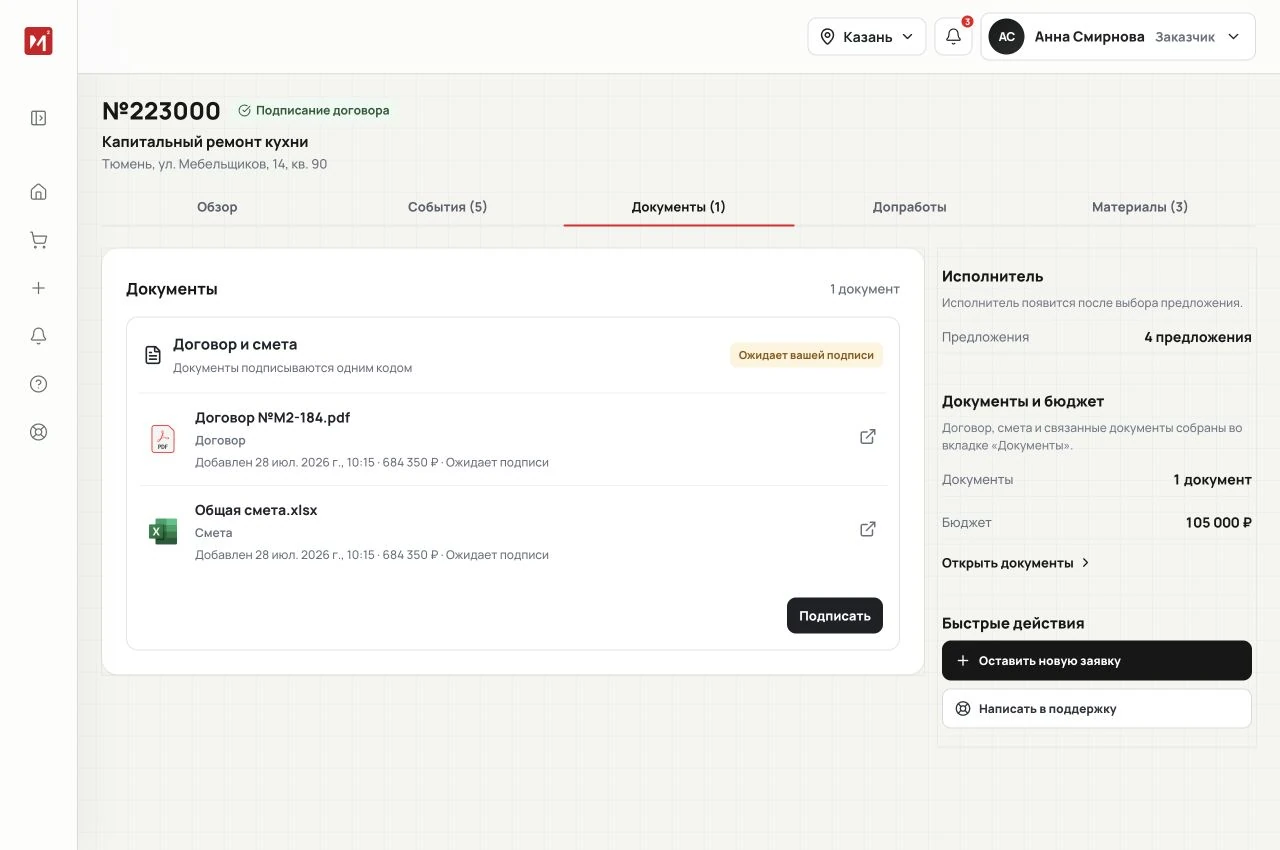This screenshot has height=850, width=1280.
Task: Click the Подписать button
Action: (835, 616)
